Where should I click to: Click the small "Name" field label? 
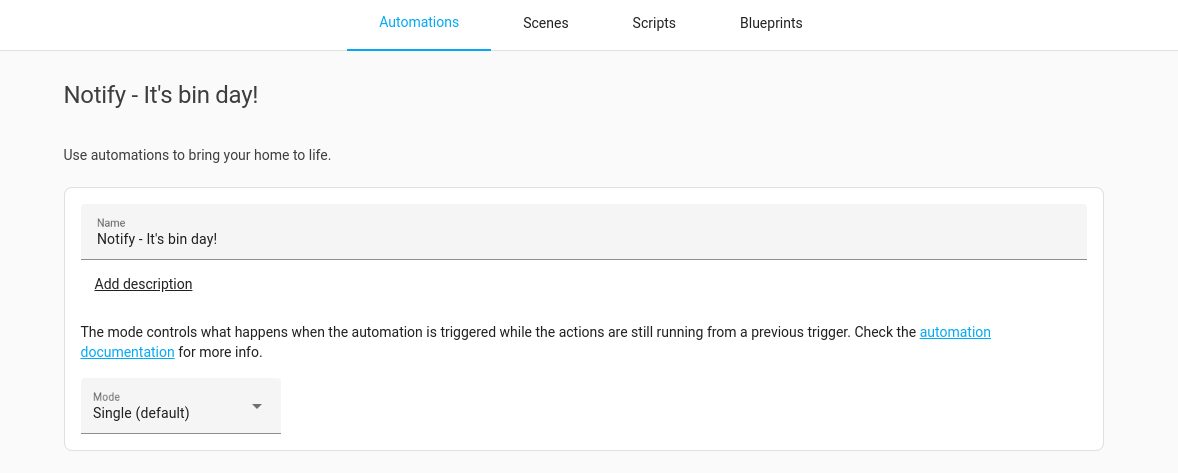pos(110,223)
